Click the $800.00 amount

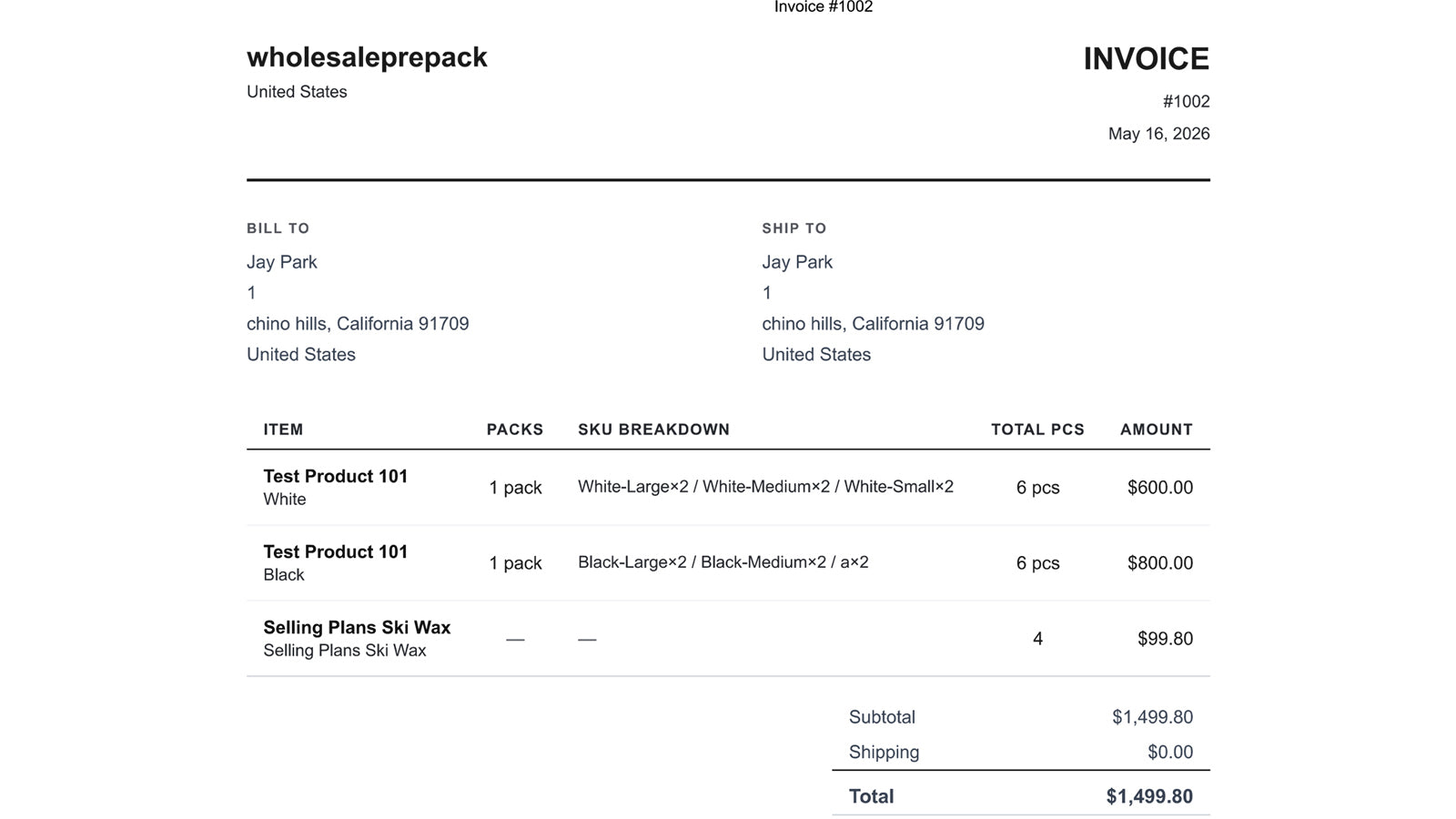coord(1159,563)
